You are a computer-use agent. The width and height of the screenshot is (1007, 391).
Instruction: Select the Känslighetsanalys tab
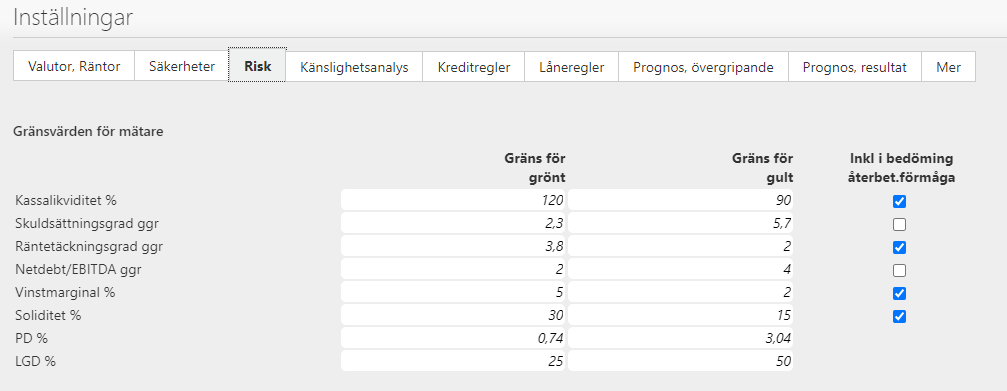point(354,67)
